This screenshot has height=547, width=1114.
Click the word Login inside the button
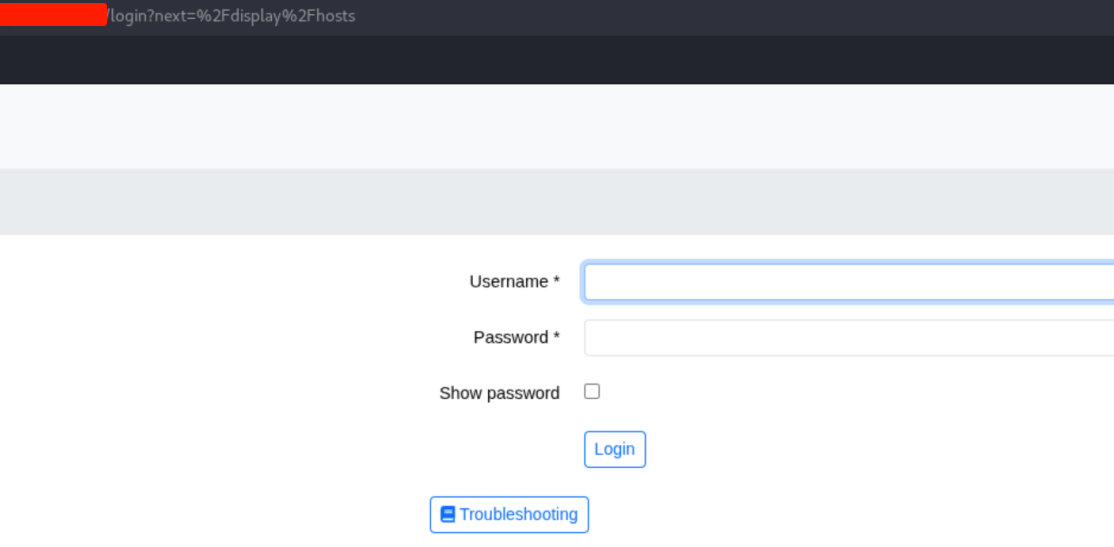[x=614, y=449]
